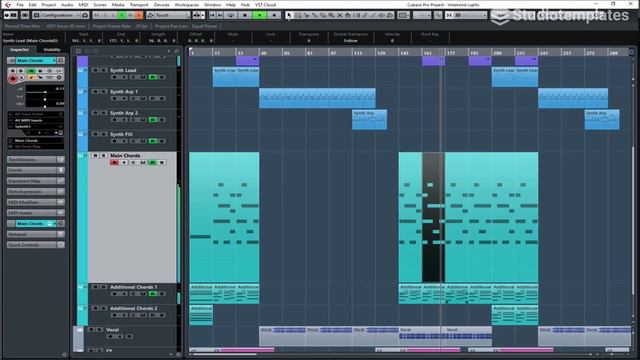Image resolution: width=640 pixels, height=360 pixels.
Task: Jump to next marker or project end
Action: [x=220, y=15]
